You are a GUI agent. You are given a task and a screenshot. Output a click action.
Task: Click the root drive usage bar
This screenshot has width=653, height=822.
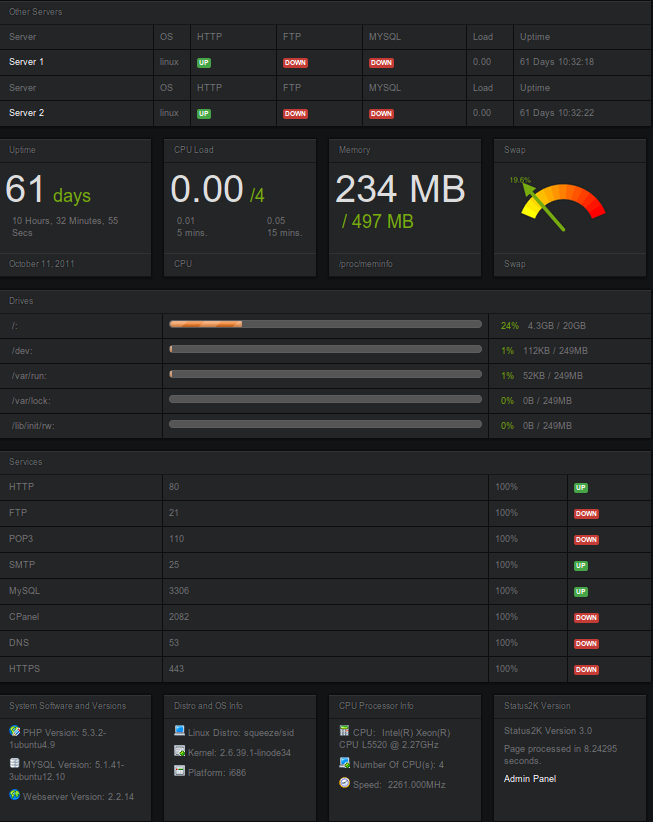click(x=325, y=325)
